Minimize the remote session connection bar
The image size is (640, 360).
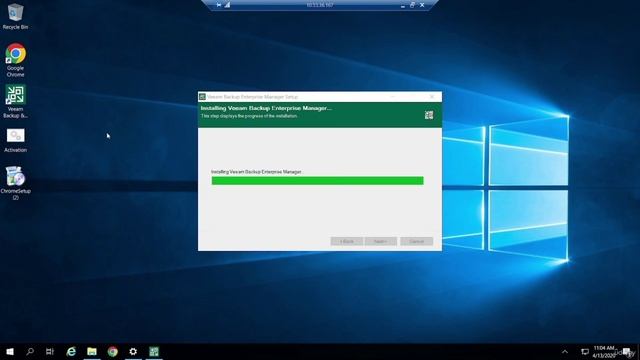[x=403, y=5]
